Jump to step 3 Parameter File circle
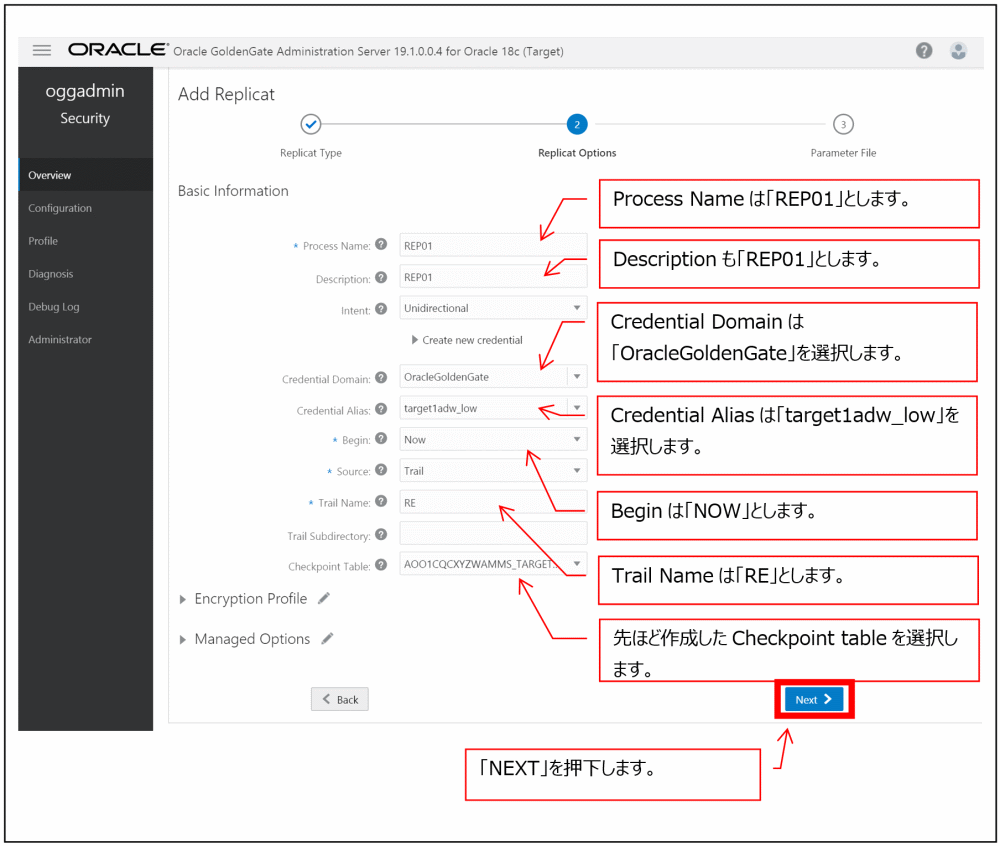This screenshot has width=1000, height=846. pos(843,124)
